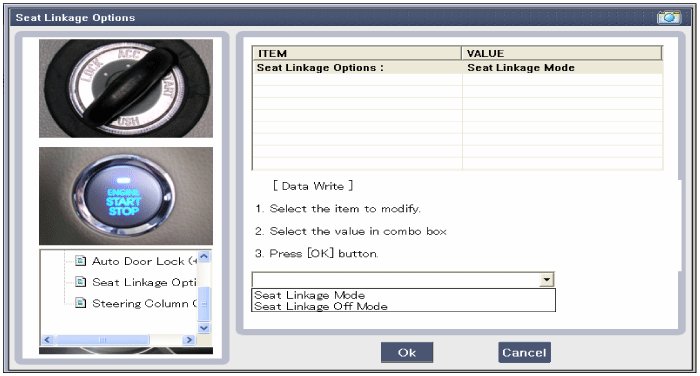Click the horizontal scrollbar thumb in tree panel
The width and height of the screenshot is (700, 376).
tap(103, 340)
